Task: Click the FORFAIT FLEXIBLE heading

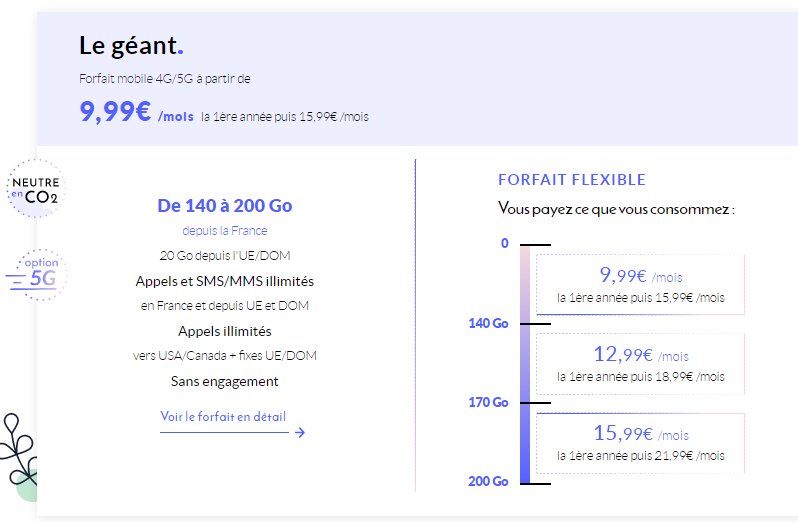Action: 572,180
